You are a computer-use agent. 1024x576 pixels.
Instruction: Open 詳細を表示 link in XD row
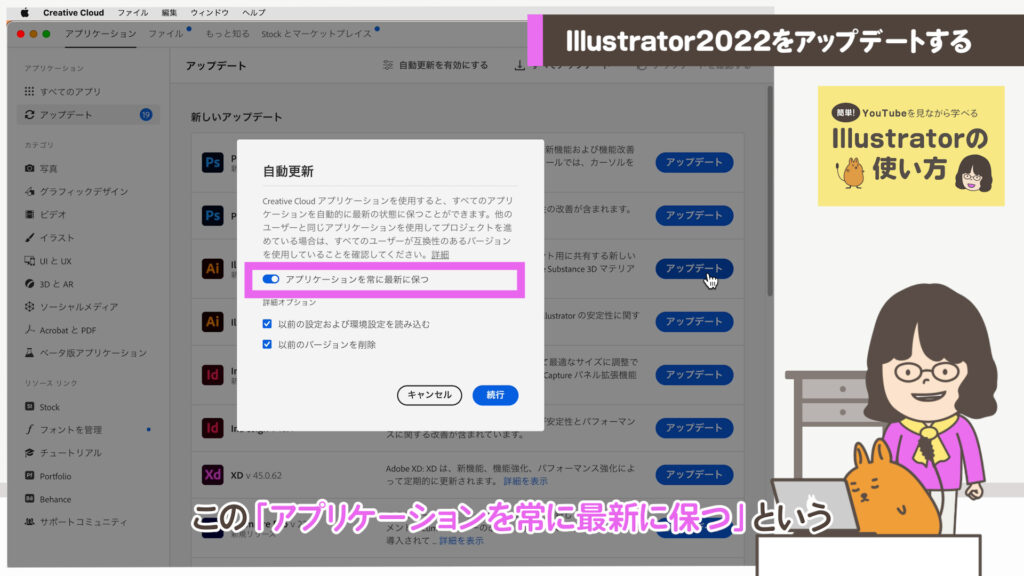pos(525,481)
